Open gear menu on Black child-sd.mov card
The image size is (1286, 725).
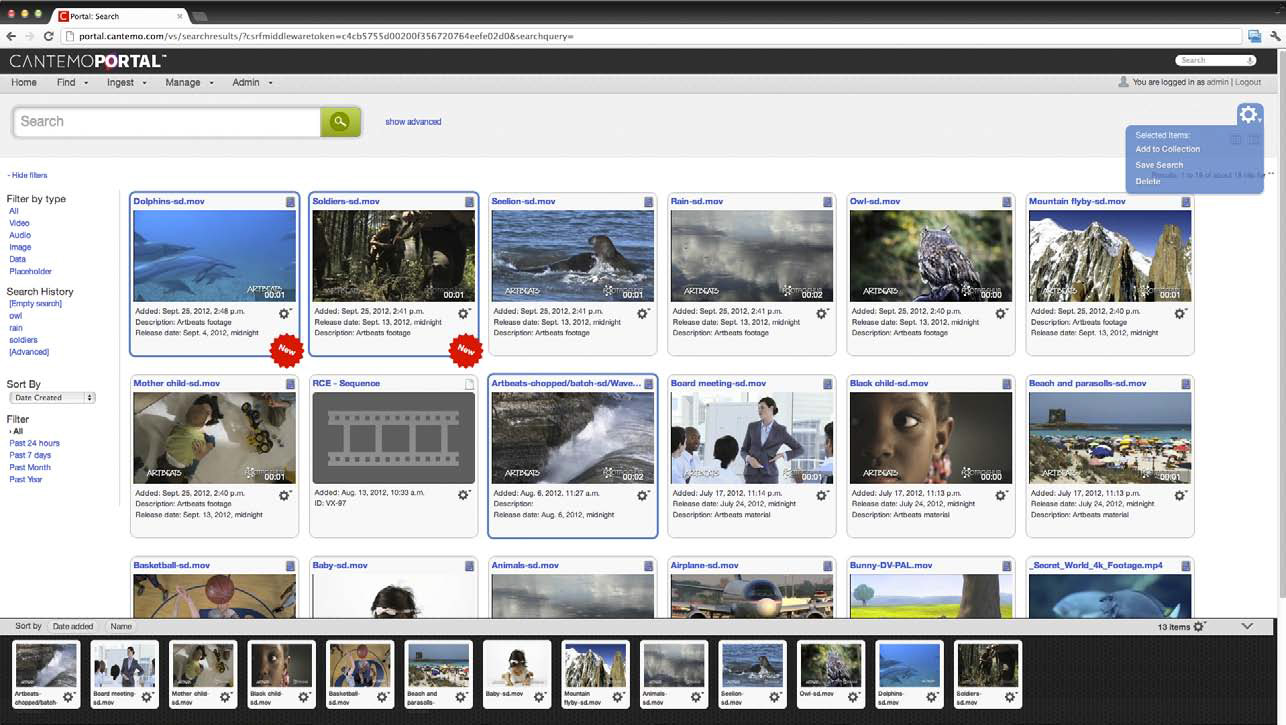tap(1001, 495)
